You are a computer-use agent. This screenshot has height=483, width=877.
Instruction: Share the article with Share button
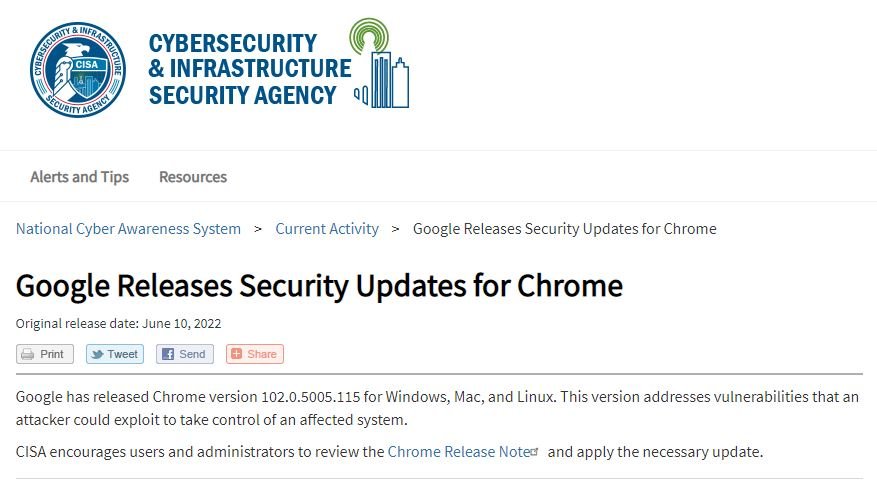255,354
